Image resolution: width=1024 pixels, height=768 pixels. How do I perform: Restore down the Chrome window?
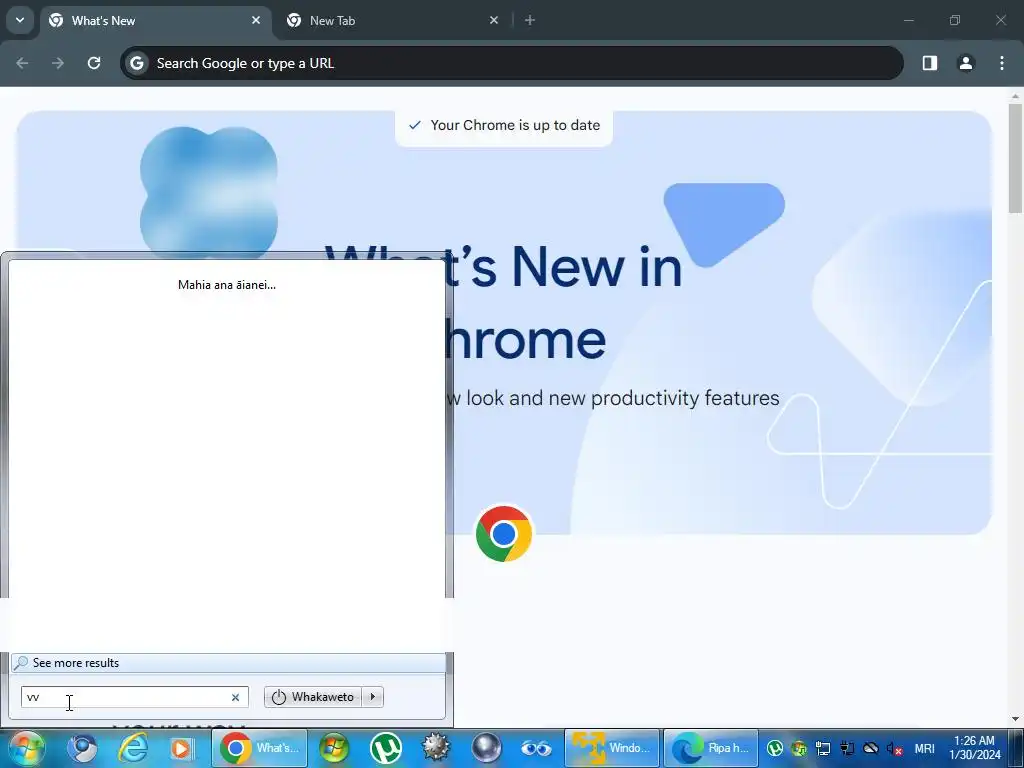[x=955, y=20]
